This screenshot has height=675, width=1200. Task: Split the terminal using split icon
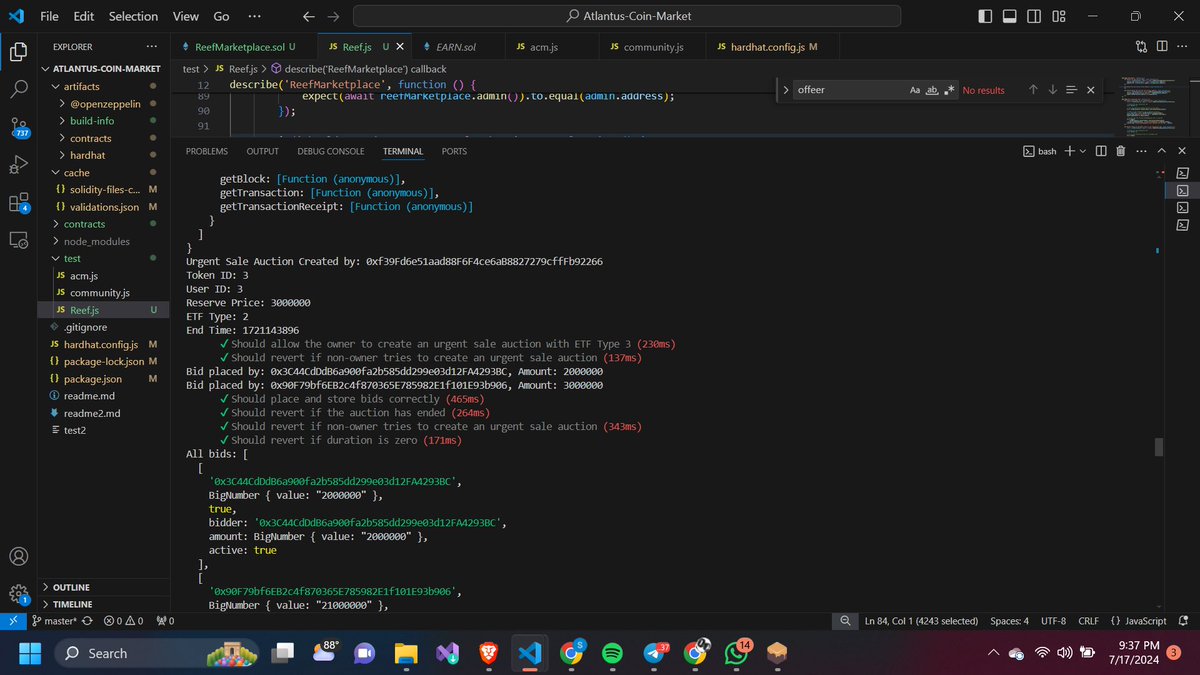tap(1102, 151)
